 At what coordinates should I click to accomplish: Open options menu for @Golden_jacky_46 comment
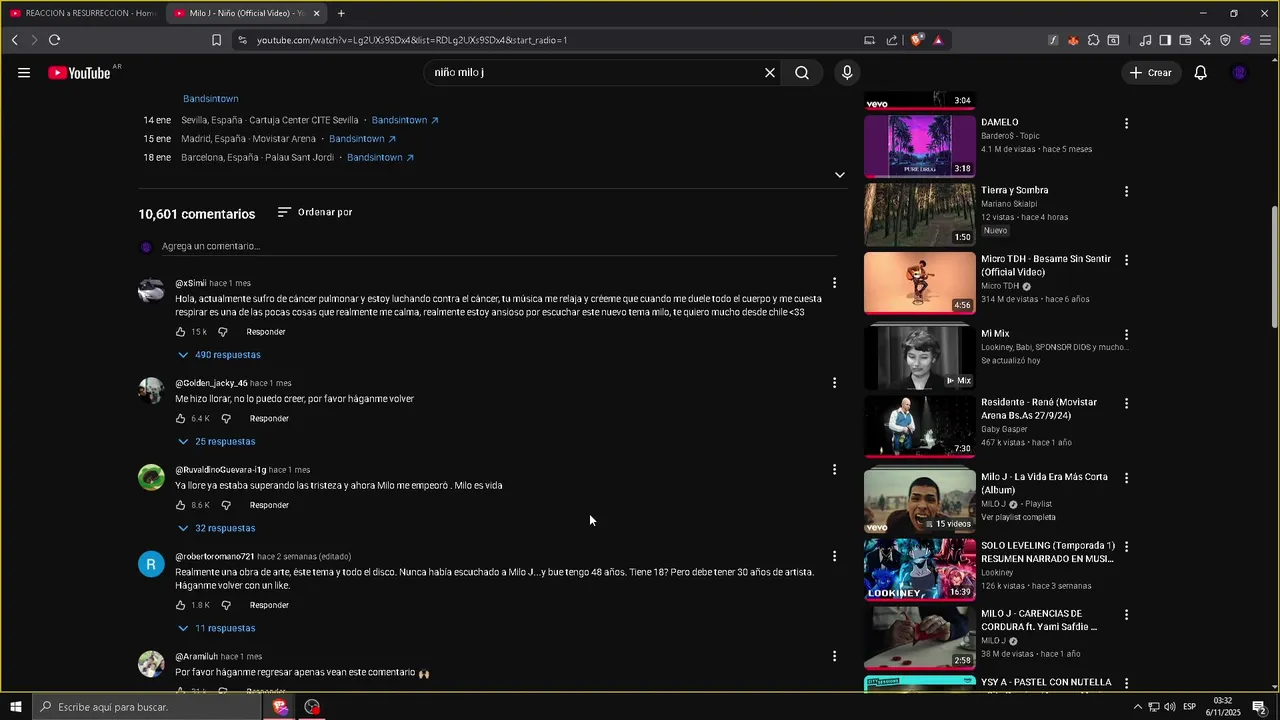tap(834, 383)
